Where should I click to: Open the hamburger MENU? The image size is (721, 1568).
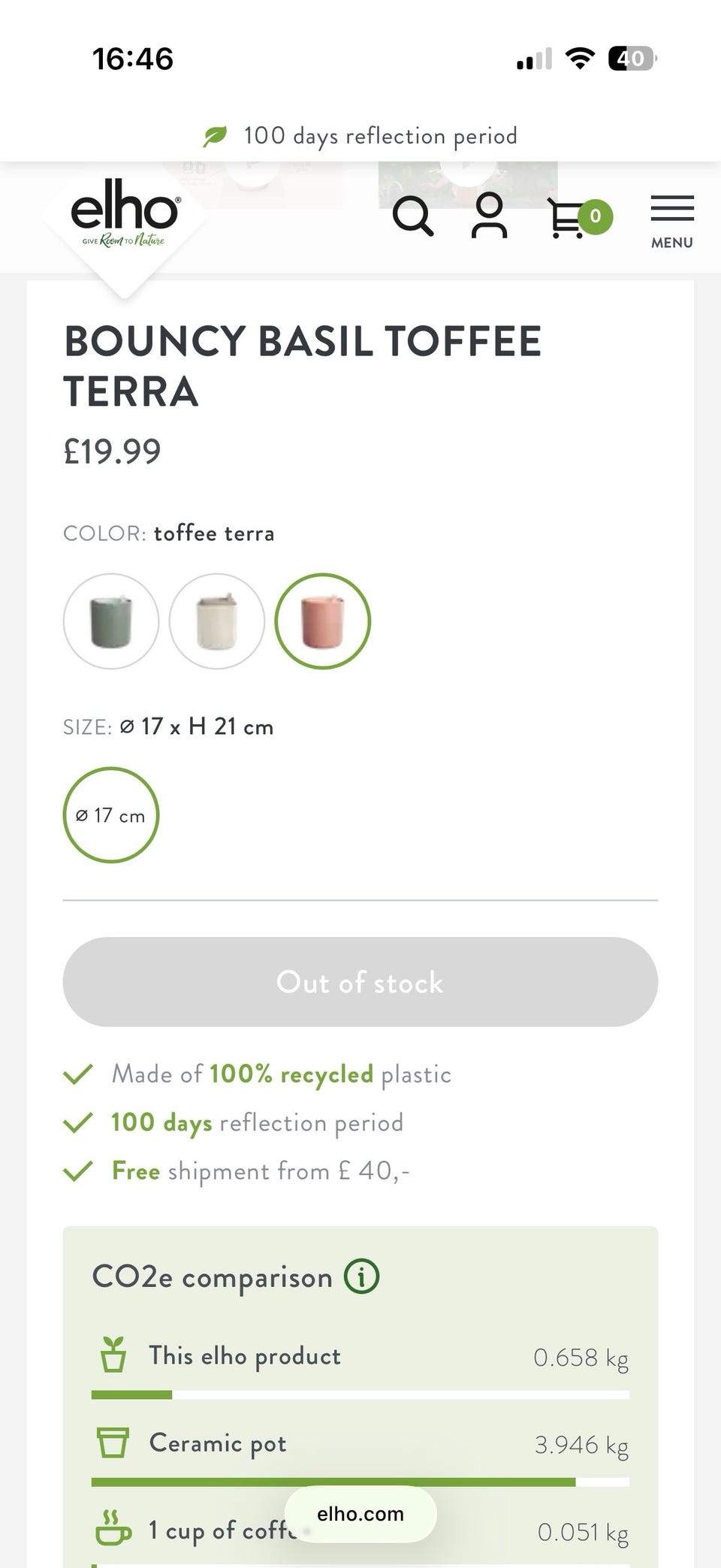[x=672, y=222]
